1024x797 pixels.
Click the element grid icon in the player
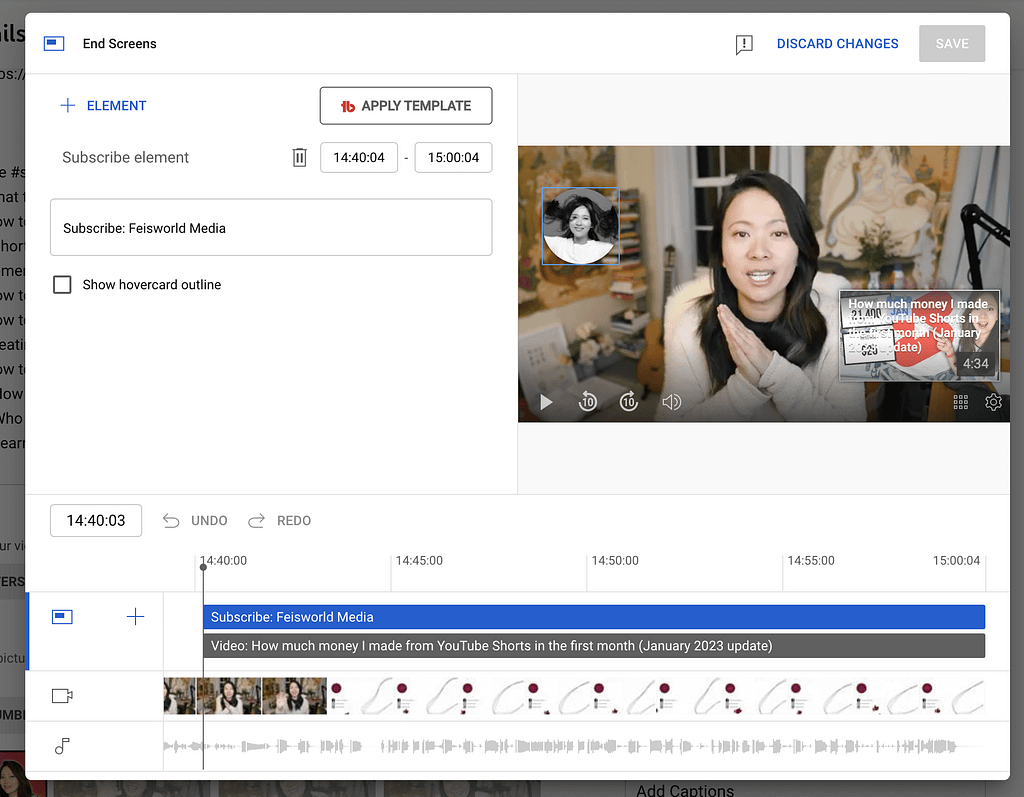(961, 401)
